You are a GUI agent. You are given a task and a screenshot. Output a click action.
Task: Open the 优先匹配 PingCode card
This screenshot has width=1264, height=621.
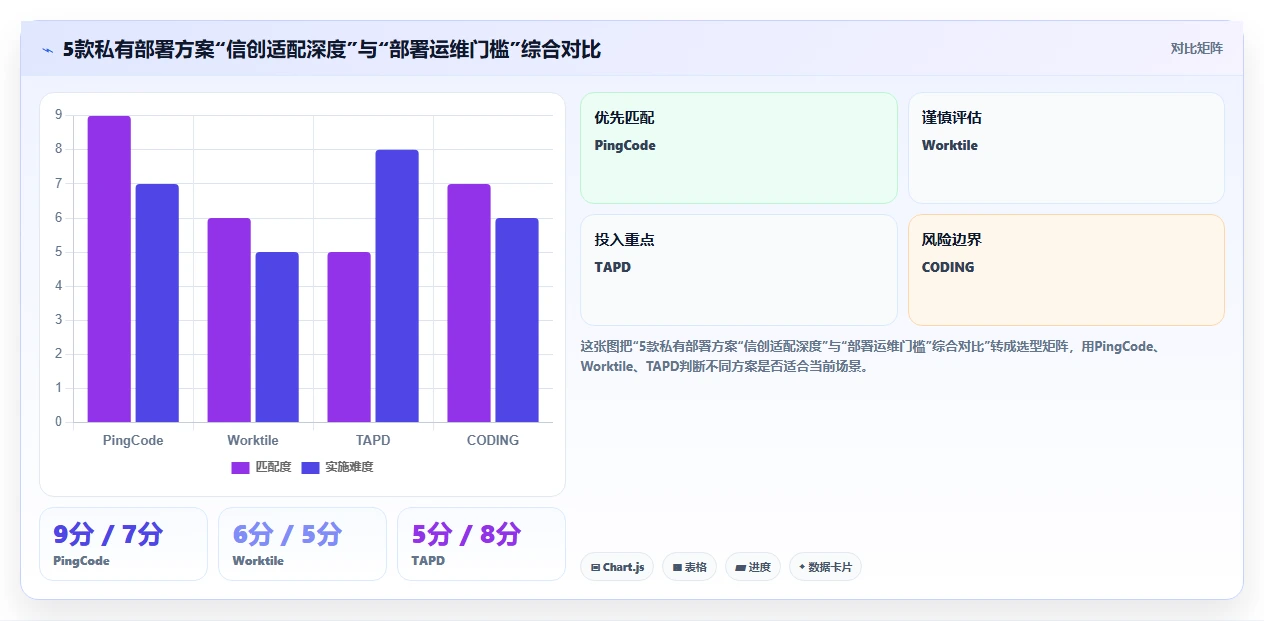739,148
